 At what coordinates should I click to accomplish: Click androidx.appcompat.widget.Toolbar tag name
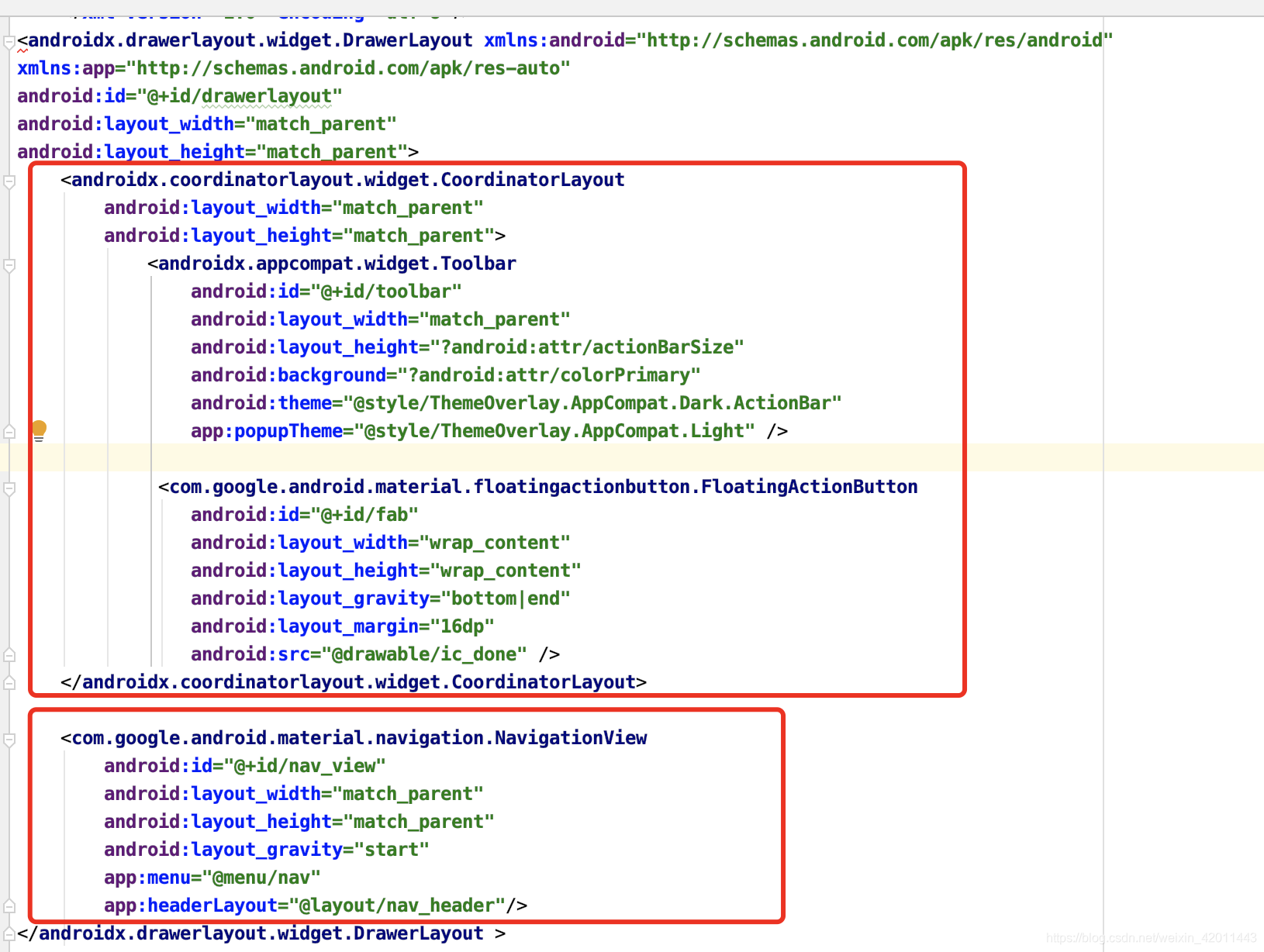click(337, 264)
